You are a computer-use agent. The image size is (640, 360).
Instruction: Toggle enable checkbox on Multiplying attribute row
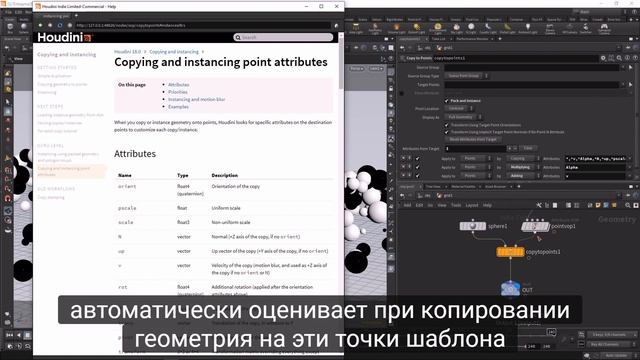coord(417,167)
